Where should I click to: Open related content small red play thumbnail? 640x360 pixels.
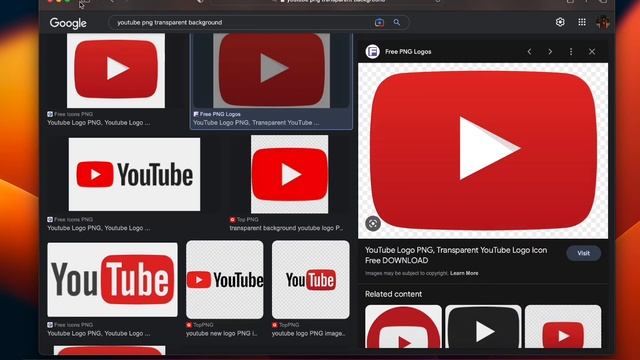pos(563,327)
